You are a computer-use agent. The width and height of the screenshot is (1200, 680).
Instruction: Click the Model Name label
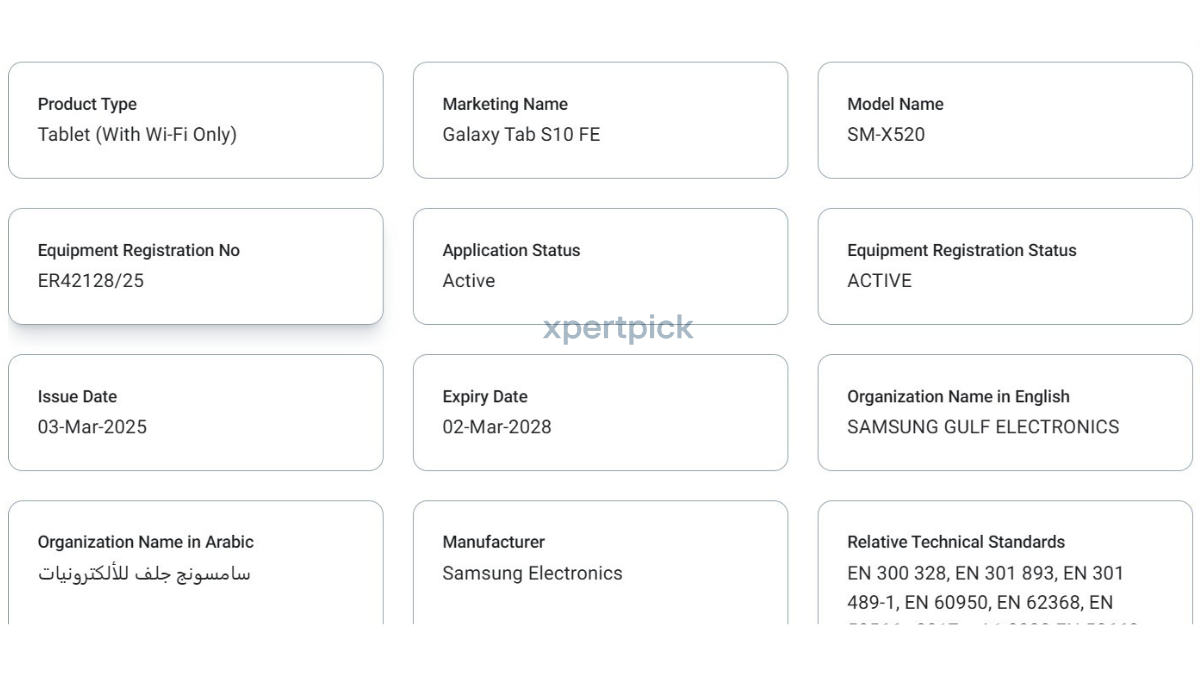coord(895,104)
